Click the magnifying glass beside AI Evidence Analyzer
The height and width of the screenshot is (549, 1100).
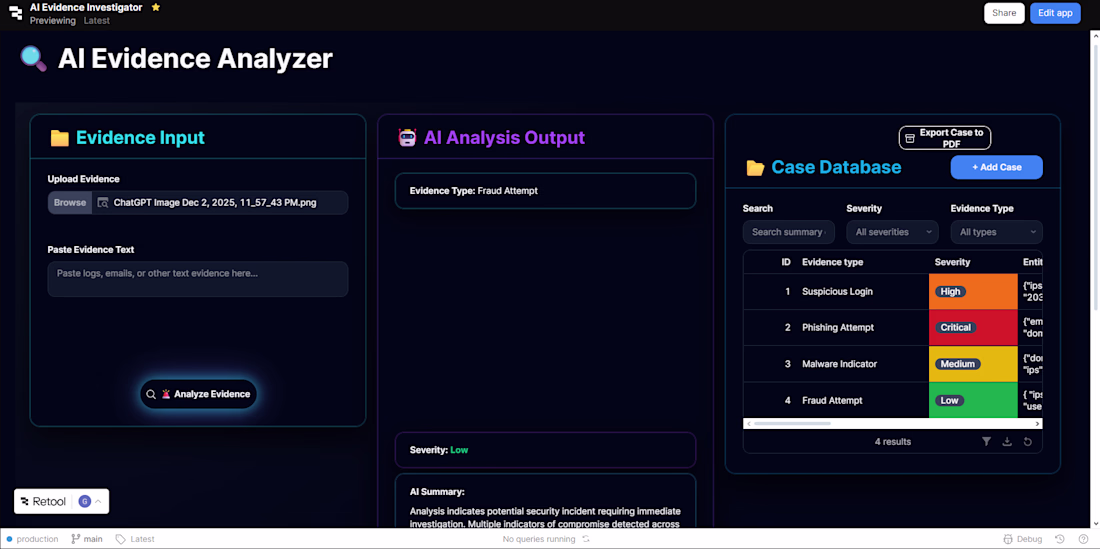(33, 59)
